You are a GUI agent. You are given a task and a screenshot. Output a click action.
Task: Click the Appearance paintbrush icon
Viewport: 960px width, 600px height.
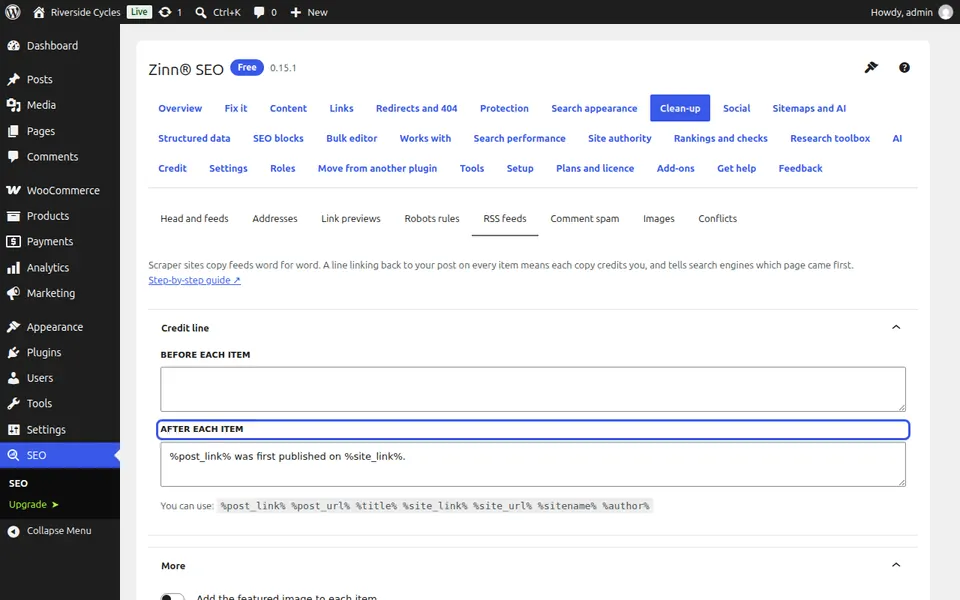coord(13,327)
